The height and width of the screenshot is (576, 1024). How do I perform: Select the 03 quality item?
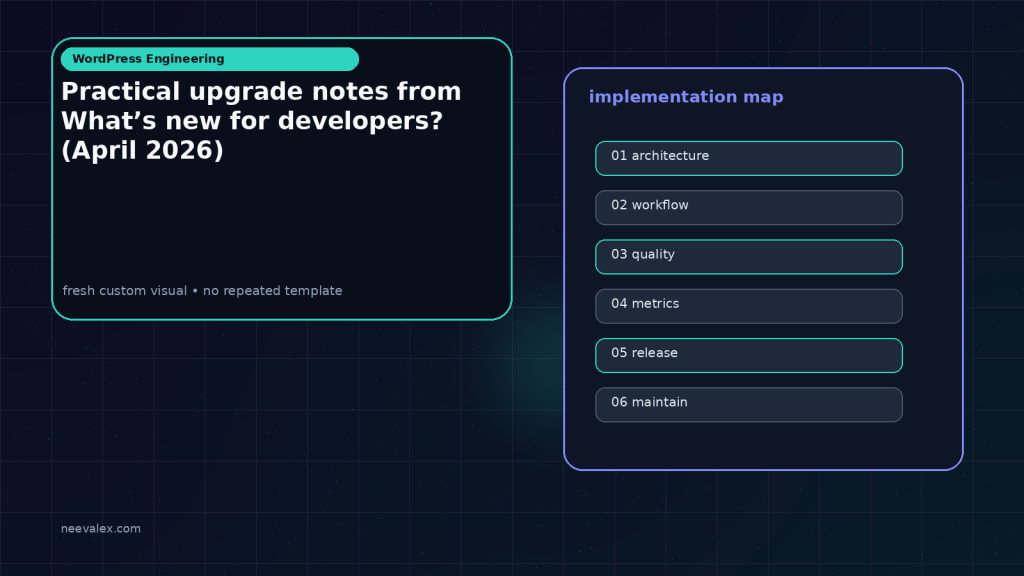[748, 257]
